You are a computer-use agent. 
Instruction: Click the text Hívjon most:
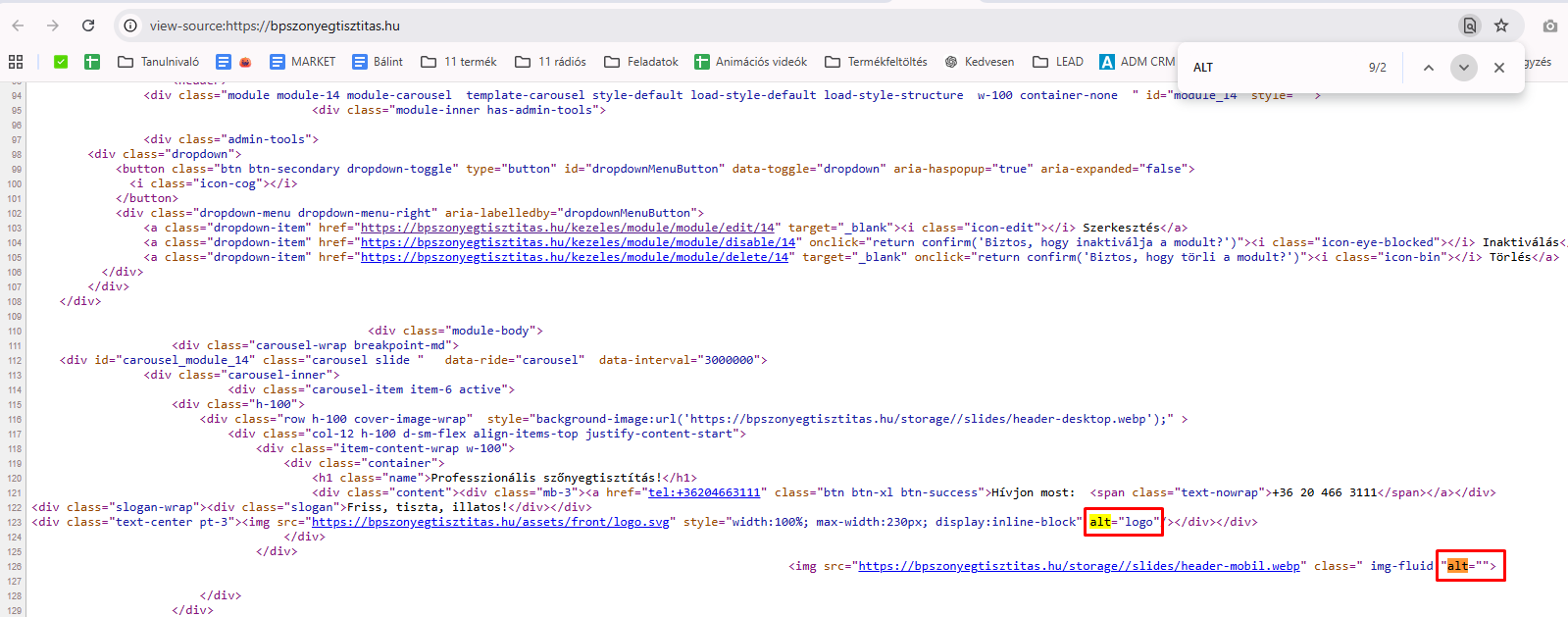(x=1033, y=492)
